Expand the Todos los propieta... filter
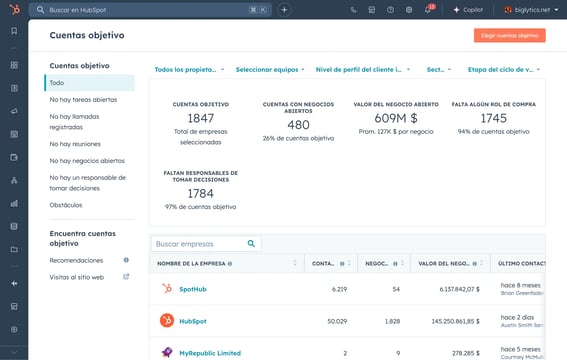567x360 pixels. (x=189, y=69)
